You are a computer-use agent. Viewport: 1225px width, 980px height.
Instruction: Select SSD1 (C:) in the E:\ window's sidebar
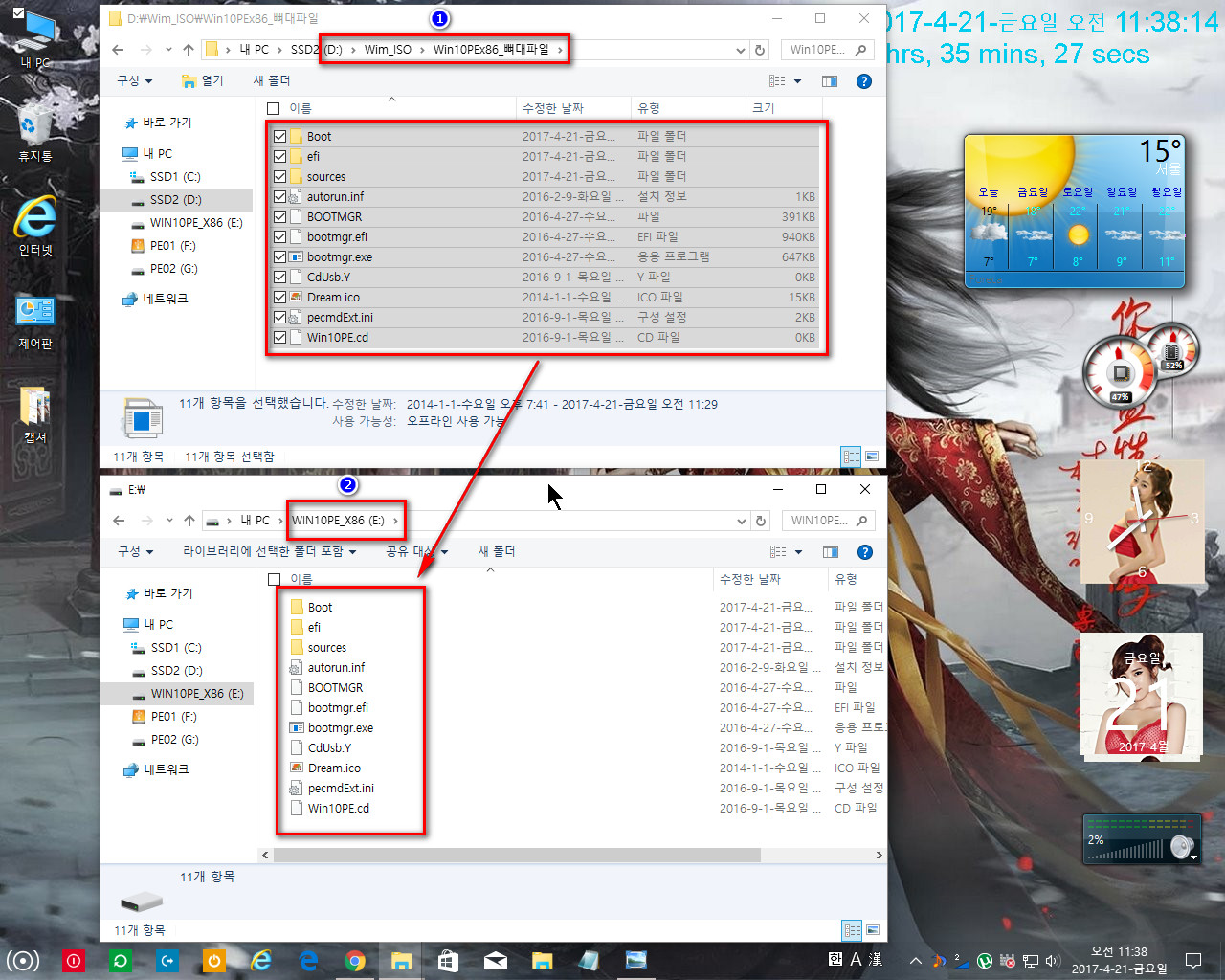[176, 648]
